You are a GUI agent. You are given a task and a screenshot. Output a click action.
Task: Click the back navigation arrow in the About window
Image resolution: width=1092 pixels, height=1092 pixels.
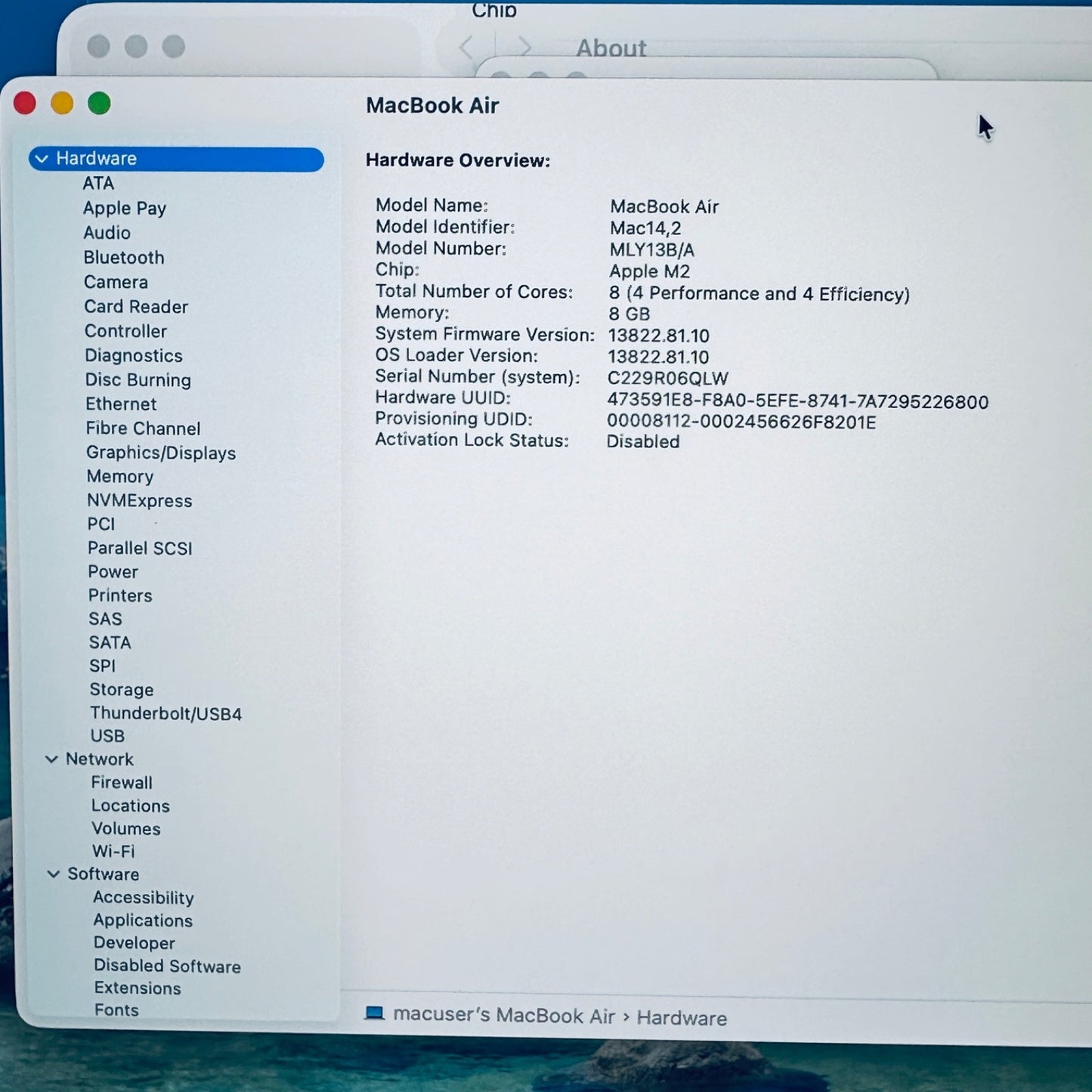466,48
